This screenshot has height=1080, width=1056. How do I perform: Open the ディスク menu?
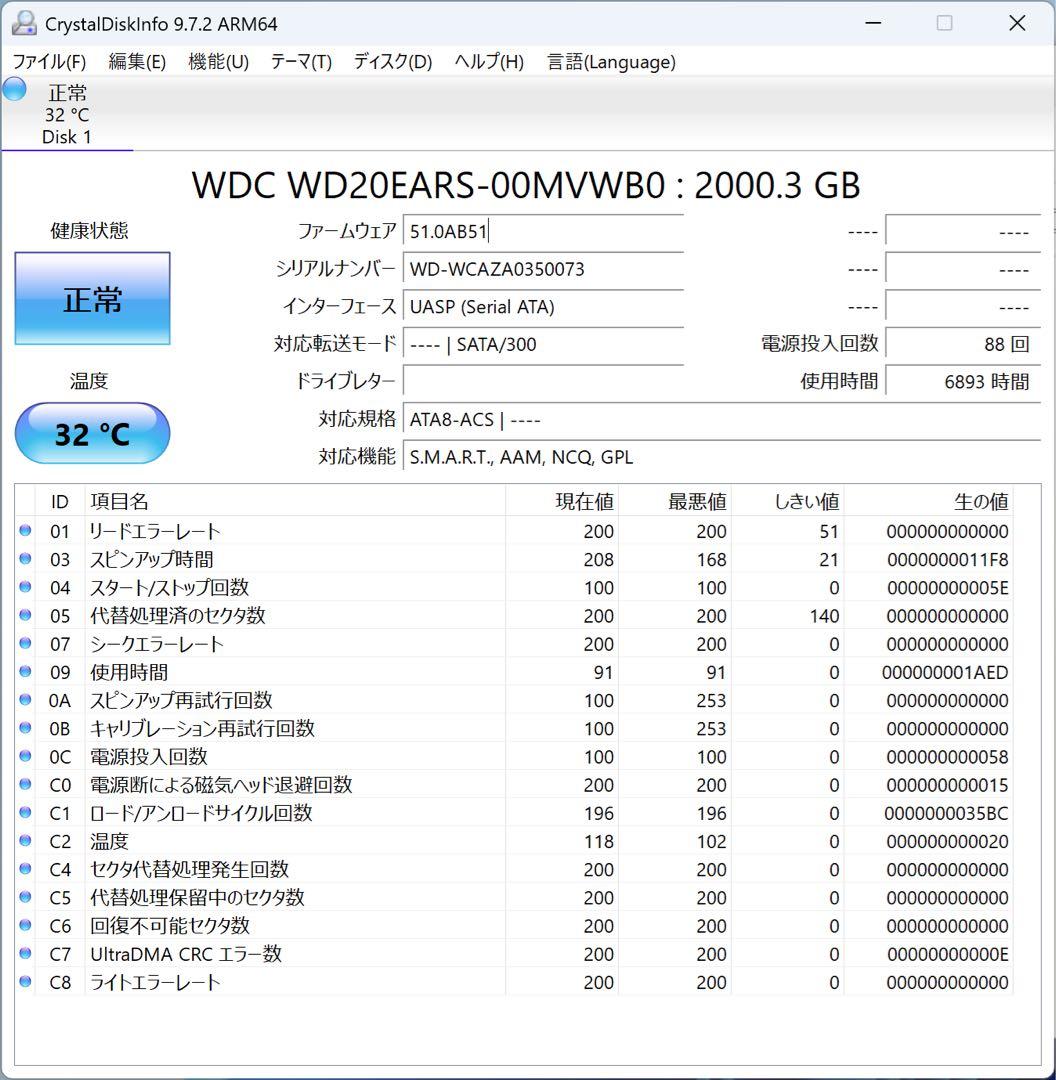pos(390,61)
